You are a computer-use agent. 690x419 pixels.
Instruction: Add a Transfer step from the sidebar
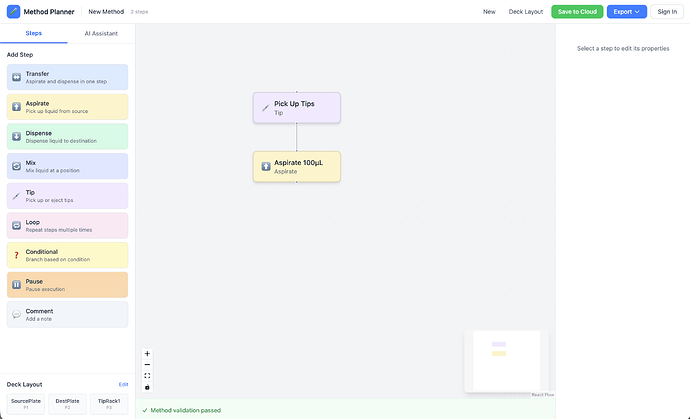[67, 77]
